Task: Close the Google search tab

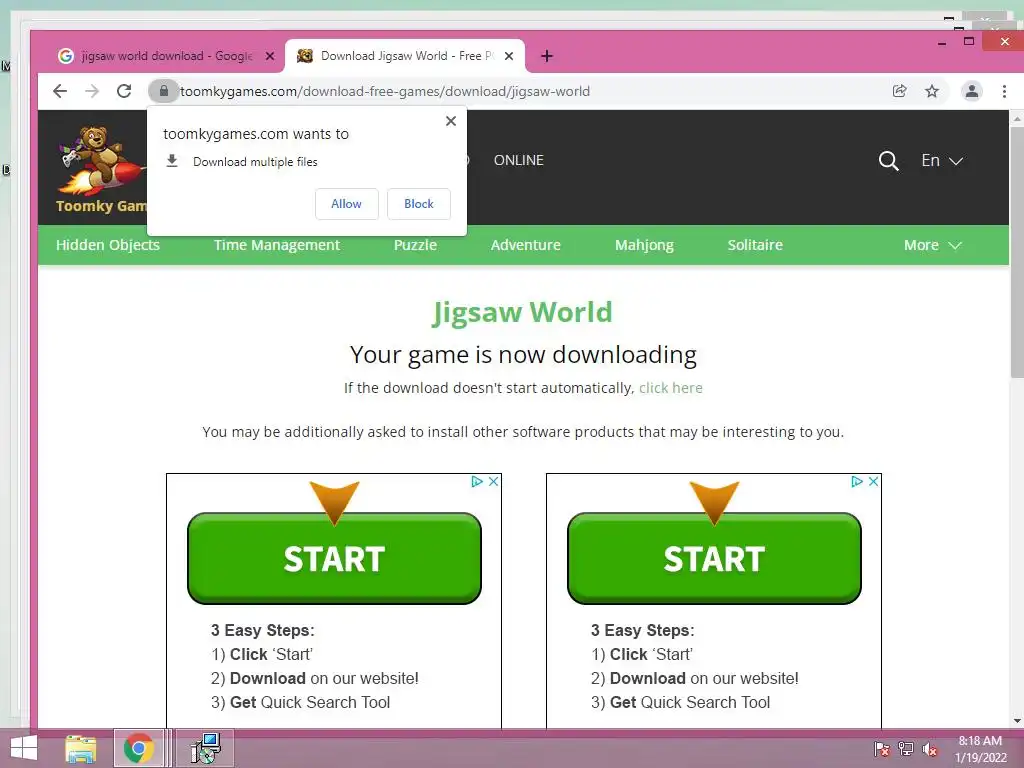Action: pyautogui.click(x=270, y=56)
